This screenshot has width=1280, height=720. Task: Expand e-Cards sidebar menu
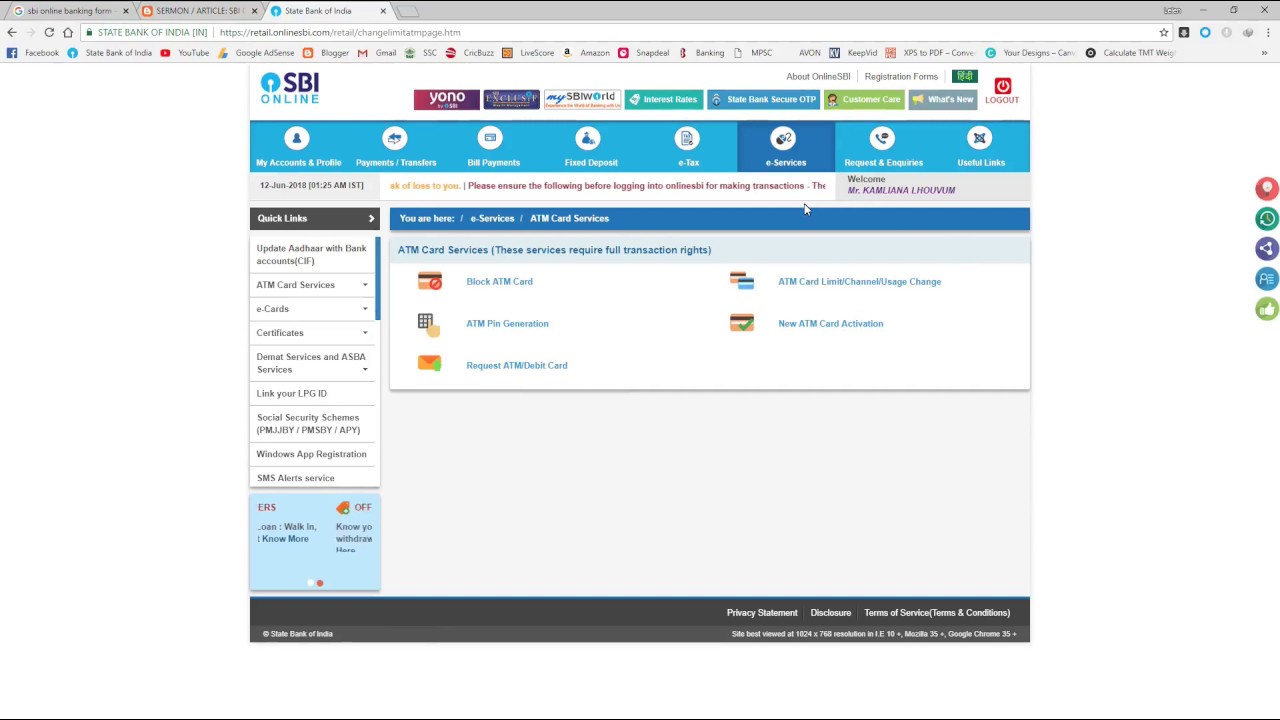click(x=364, y=309)
